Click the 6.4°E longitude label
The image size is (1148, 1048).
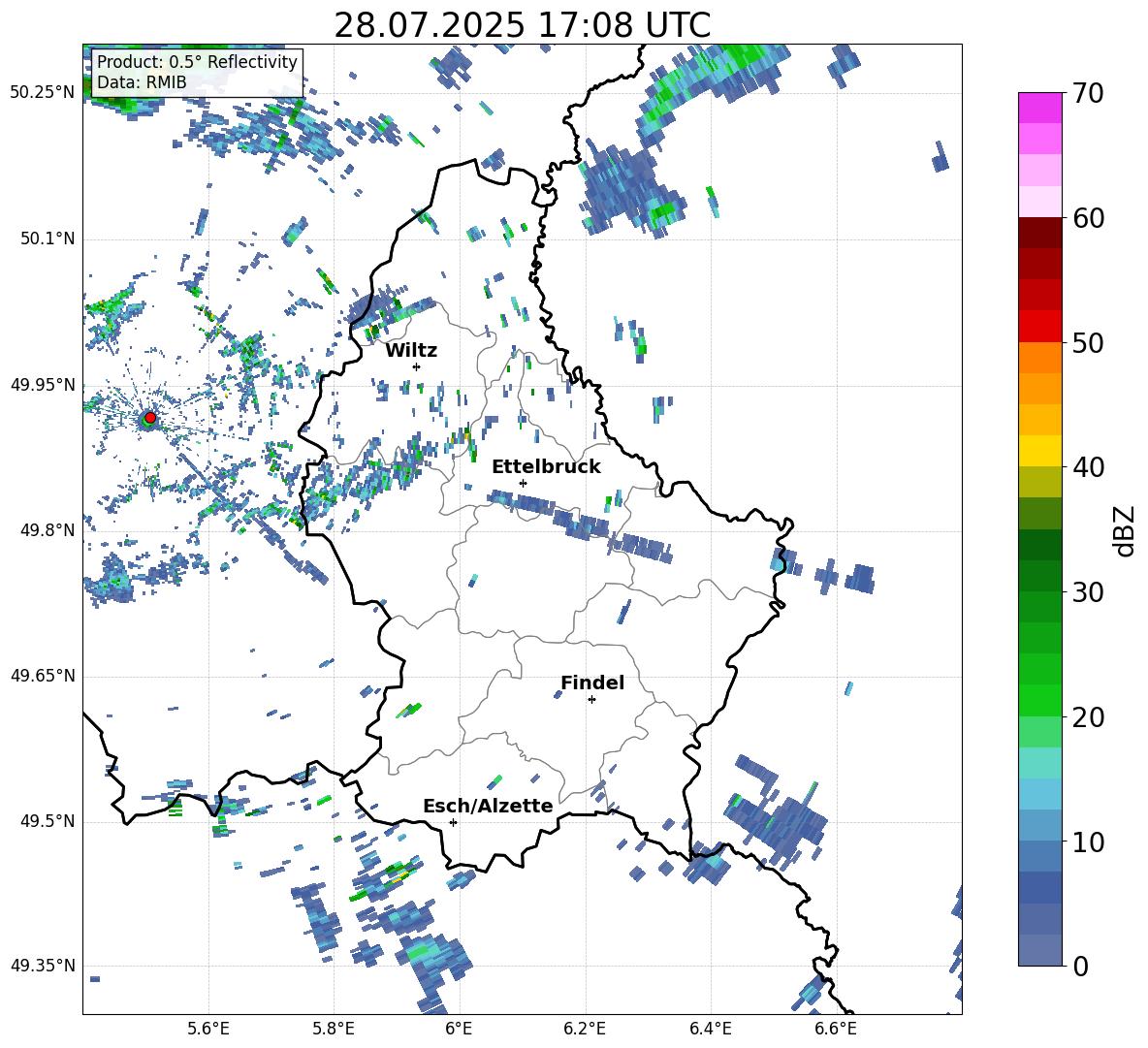[x=710, y=1029]
